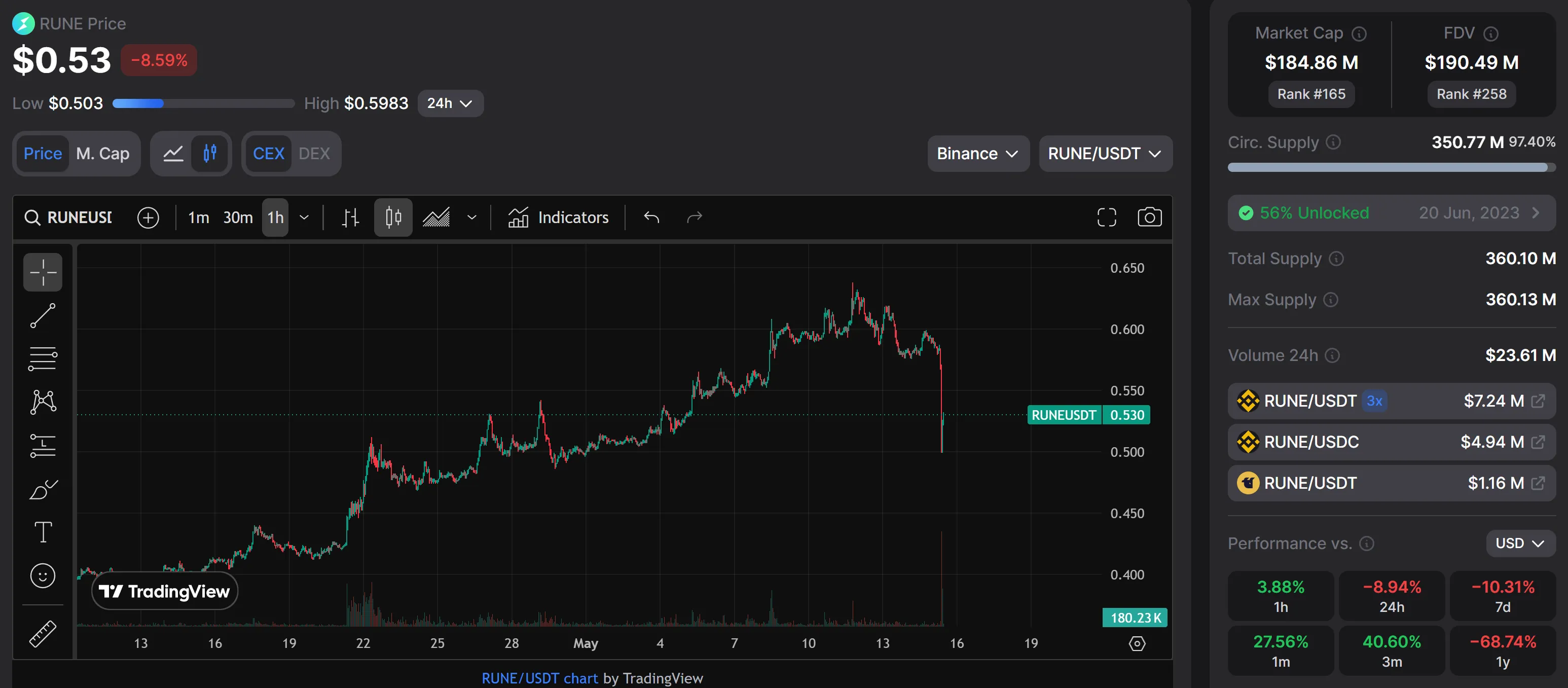Show Circ. Supply info icon
The image size is (1568, 688).
point(1334,142)
